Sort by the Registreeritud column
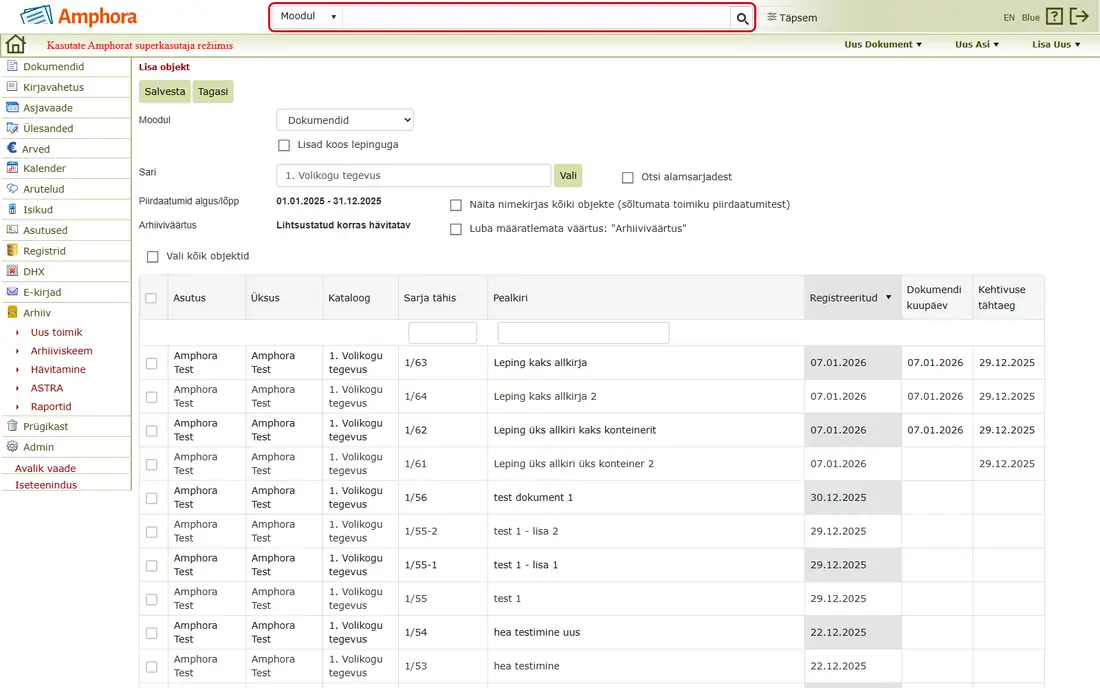This screenshot has width=1100, height=688. pos(851,298)
